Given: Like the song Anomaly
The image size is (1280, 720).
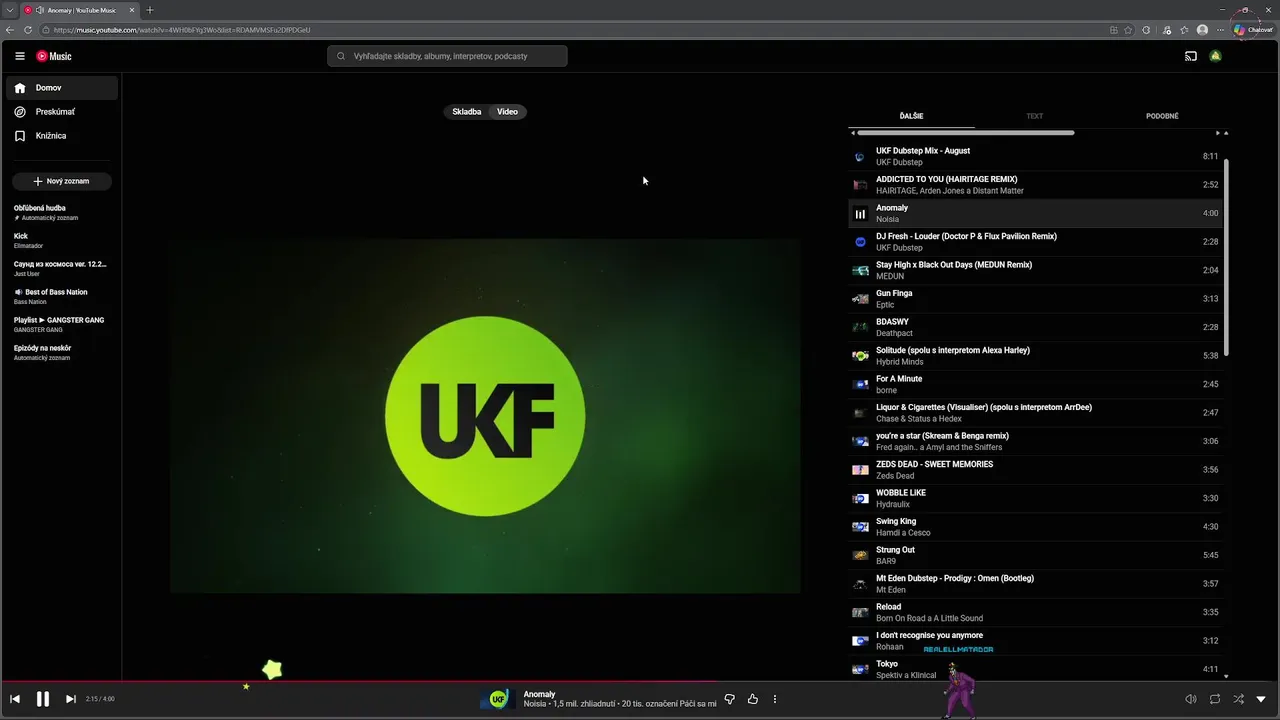Looking at the screenshot, I should [x=753, y=699].
